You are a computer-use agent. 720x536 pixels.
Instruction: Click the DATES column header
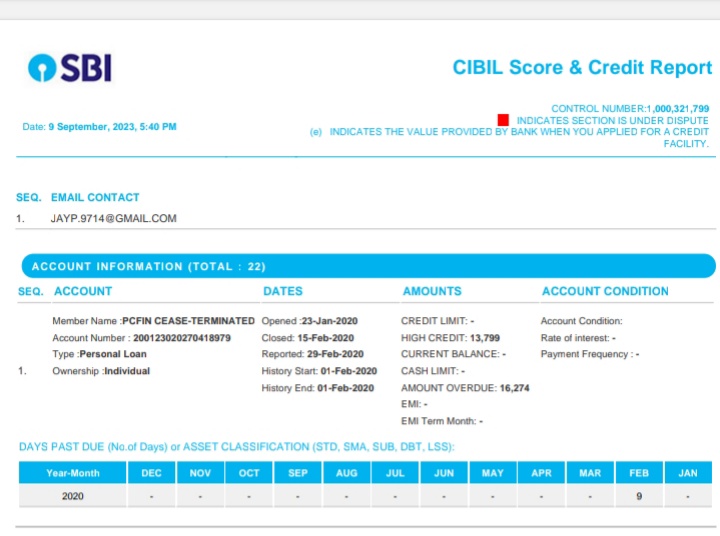click(x=283, y=291)
